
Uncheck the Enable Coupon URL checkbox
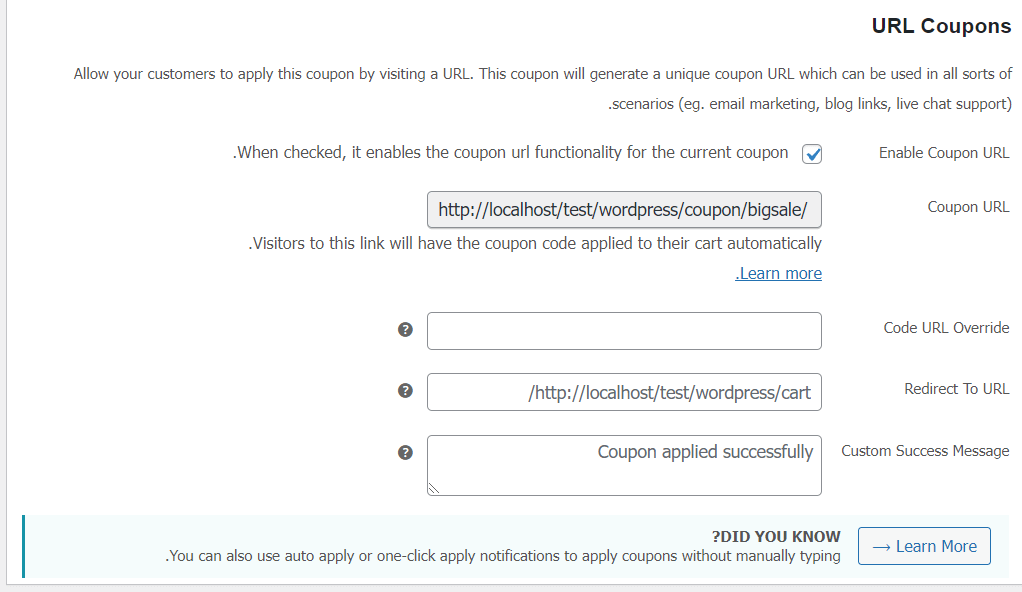(x=812, y=154)
